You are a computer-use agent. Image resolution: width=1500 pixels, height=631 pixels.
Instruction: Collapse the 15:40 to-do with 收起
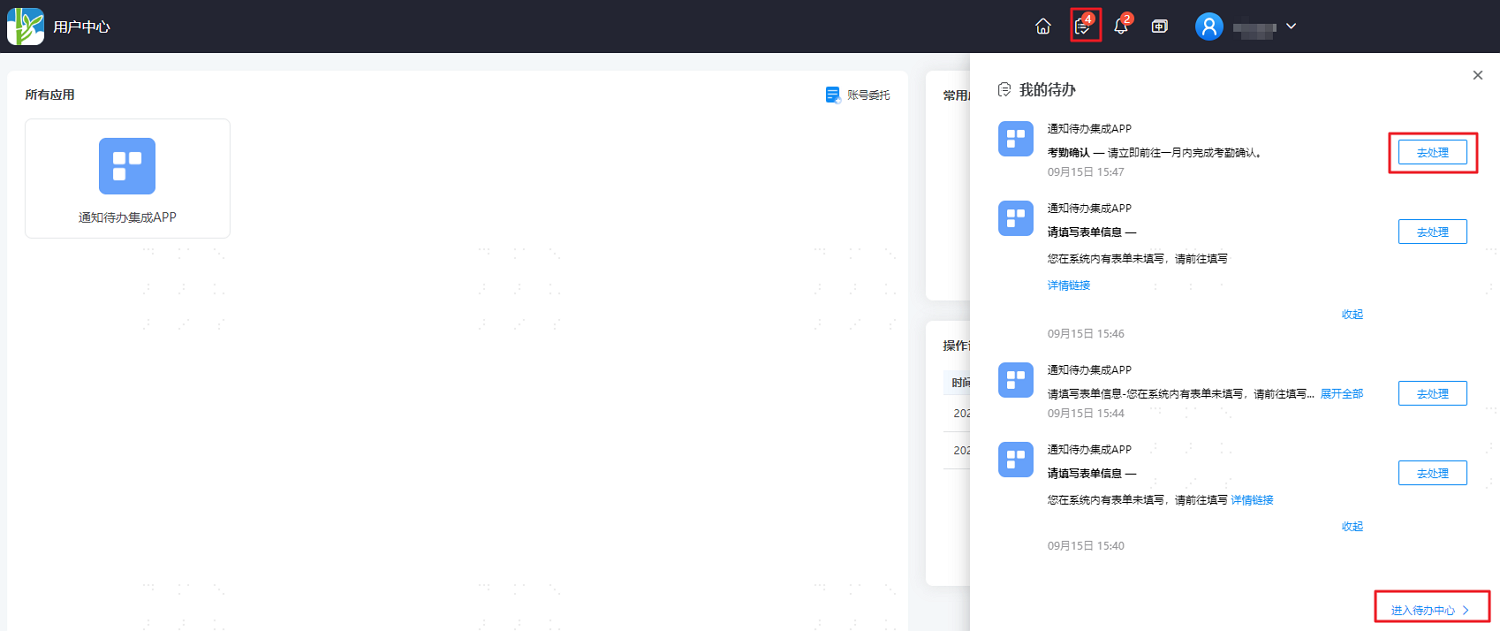coord(1352,526)
